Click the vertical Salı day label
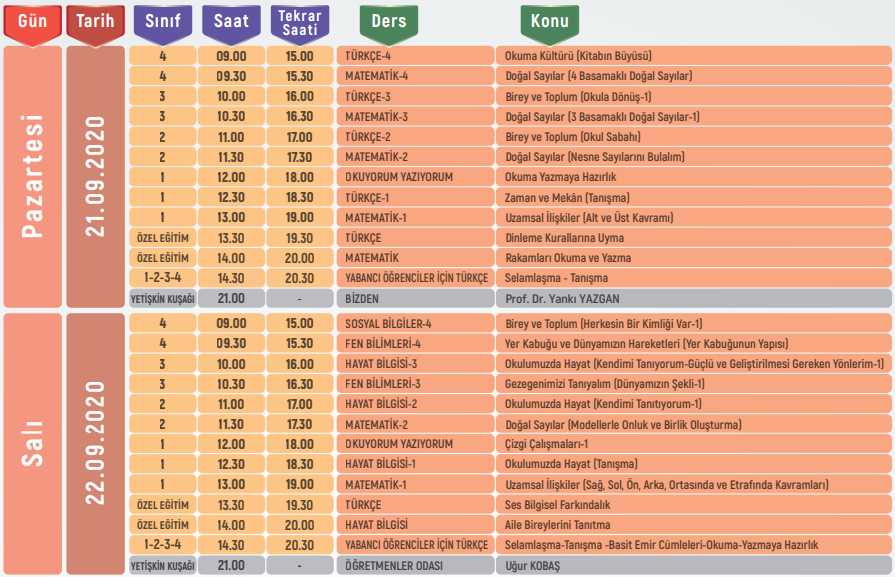The width and height of the screenshot is (895, 577). [32, 444]
